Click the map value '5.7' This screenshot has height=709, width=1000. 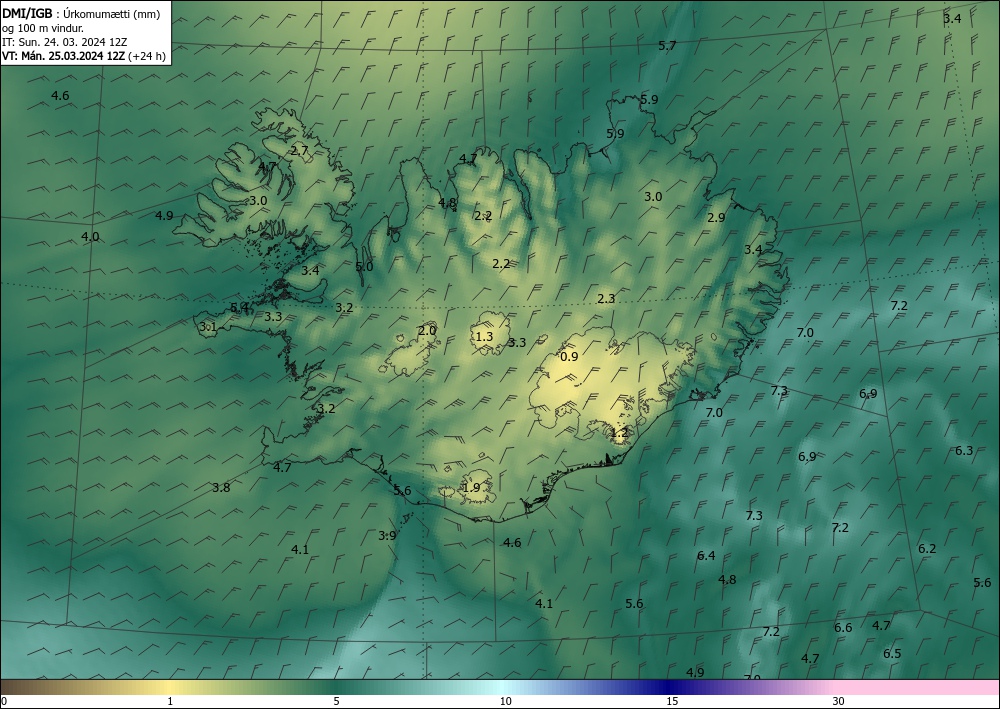pyautogui.click(x=667, y=45)
